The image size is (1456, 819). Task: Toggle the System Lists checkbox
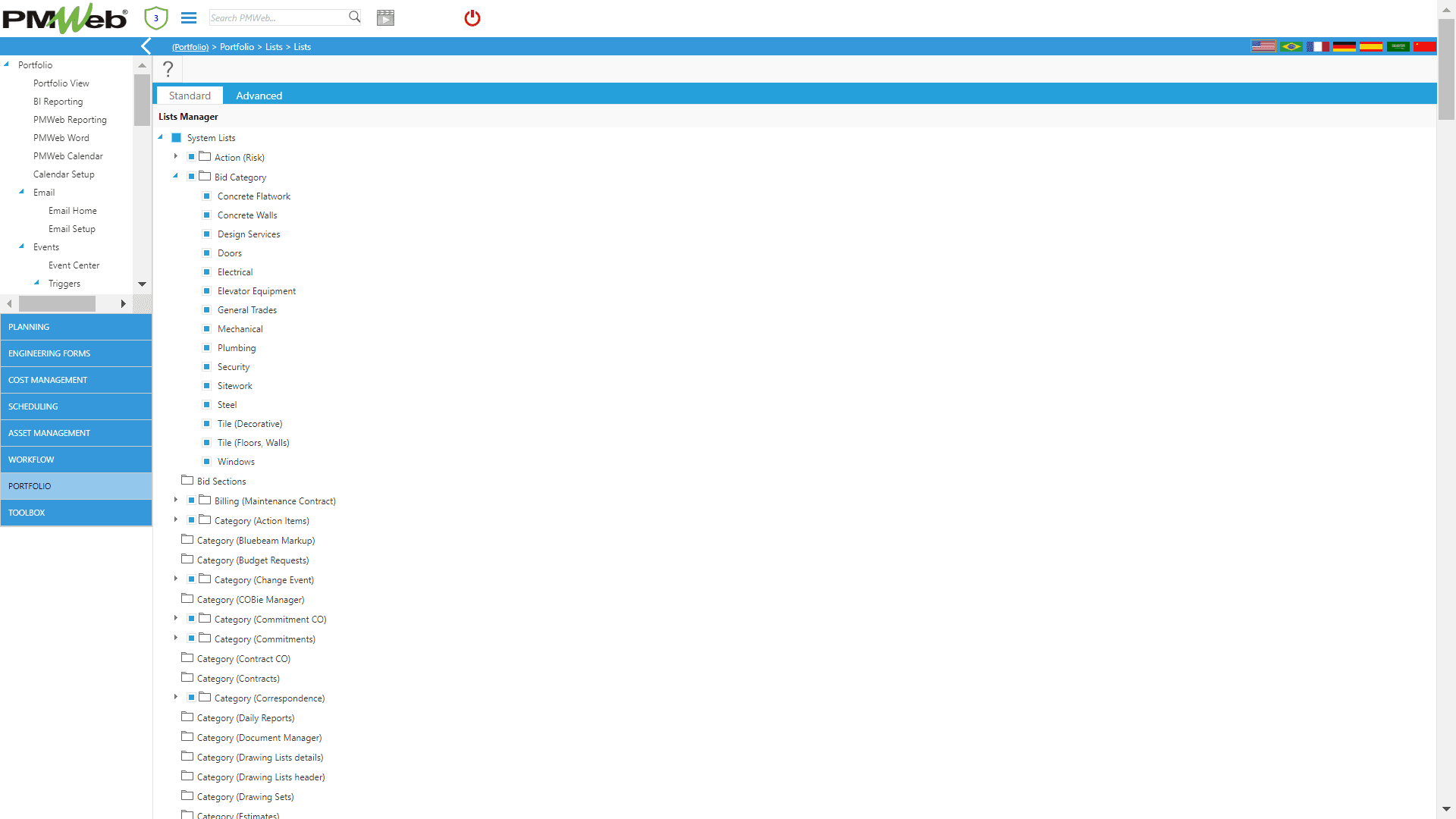pyautogui.click(x=176, y=138)
